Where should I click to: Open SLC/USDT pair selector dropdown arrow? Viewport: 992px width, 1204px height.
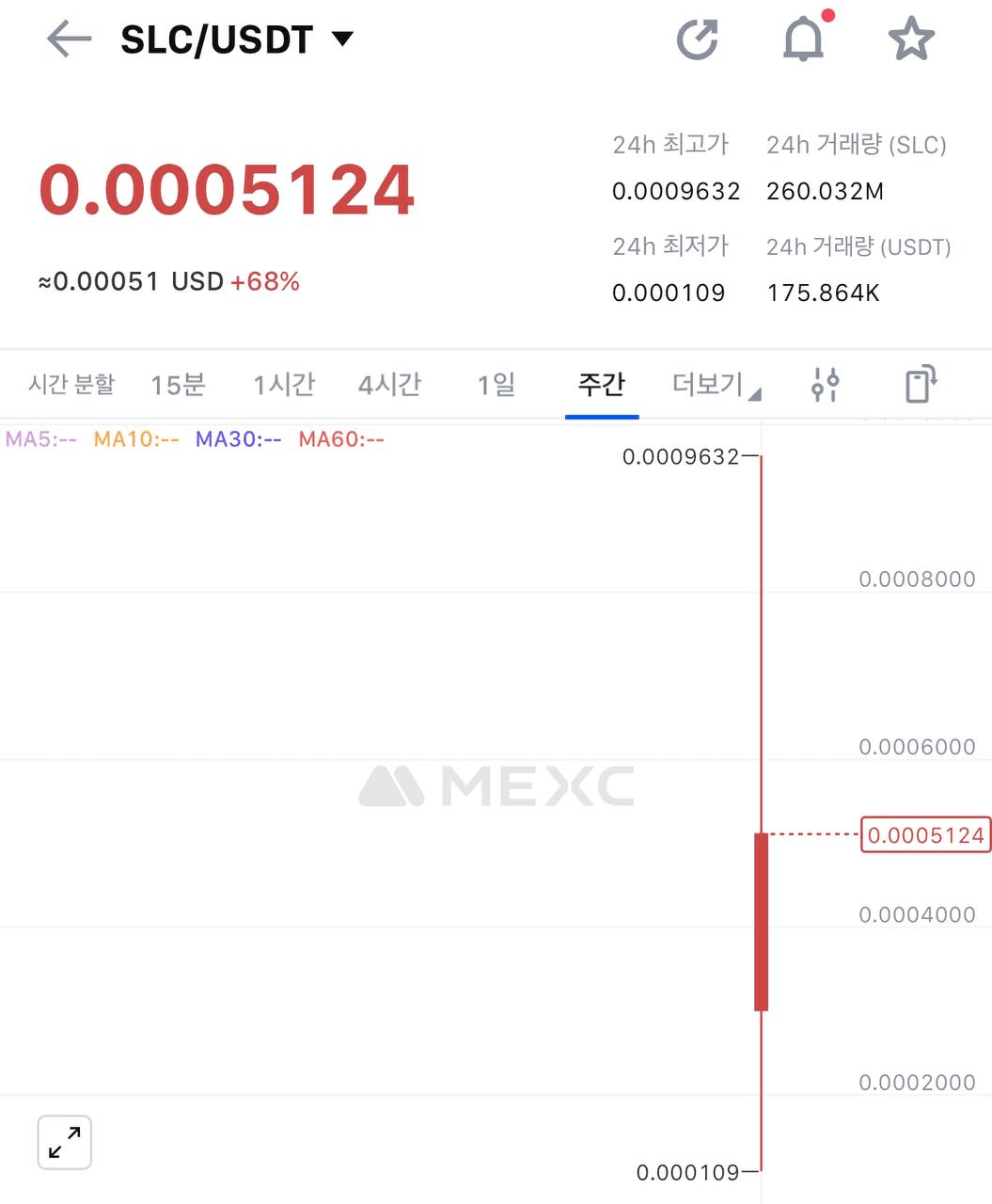point(342,39)
